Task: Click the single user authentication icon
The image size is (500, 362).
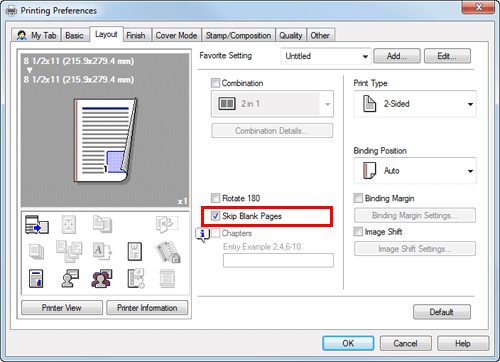Action: 70,279
